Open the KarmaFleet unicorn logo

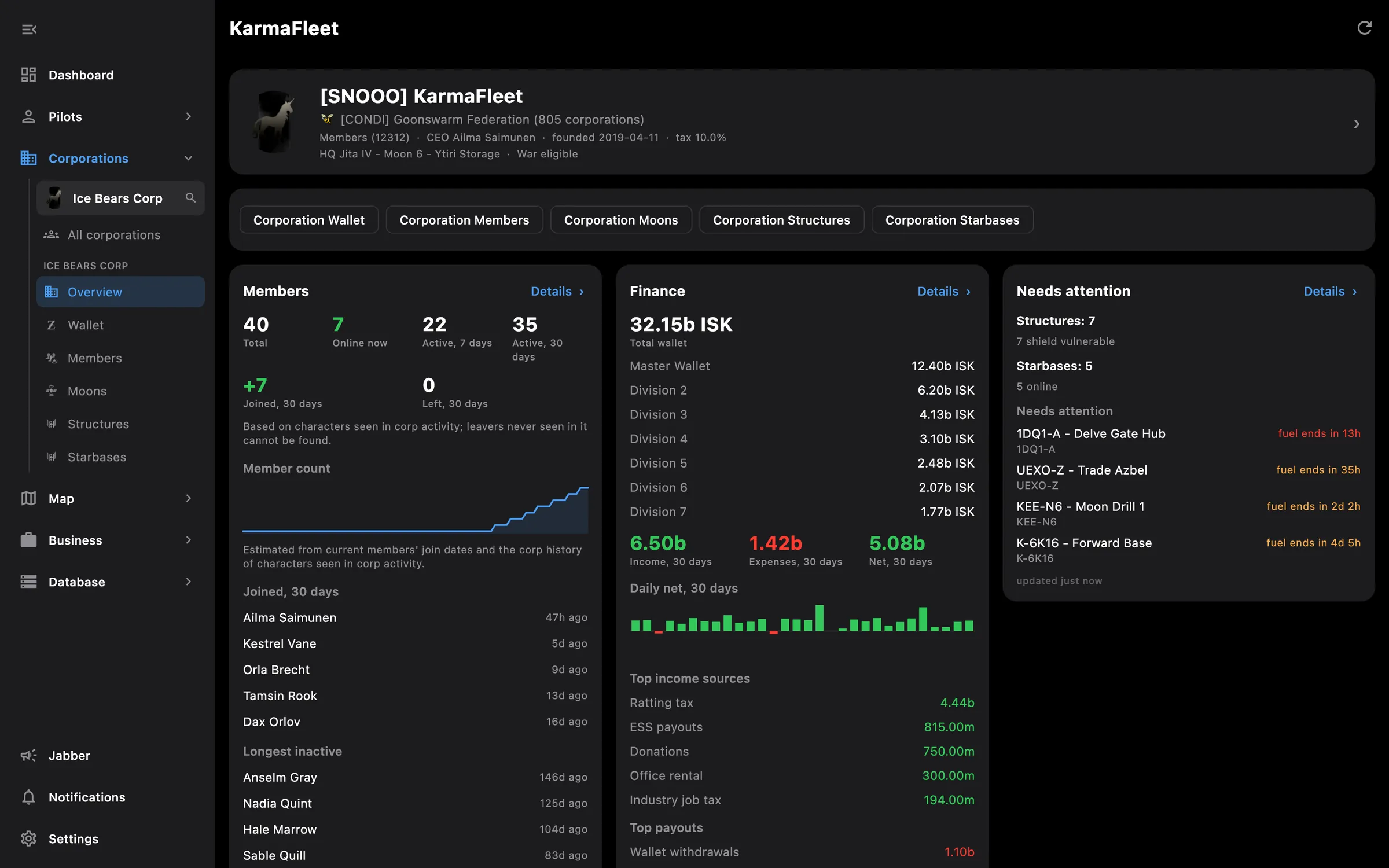pyautogui.click(x=274, y=122)
